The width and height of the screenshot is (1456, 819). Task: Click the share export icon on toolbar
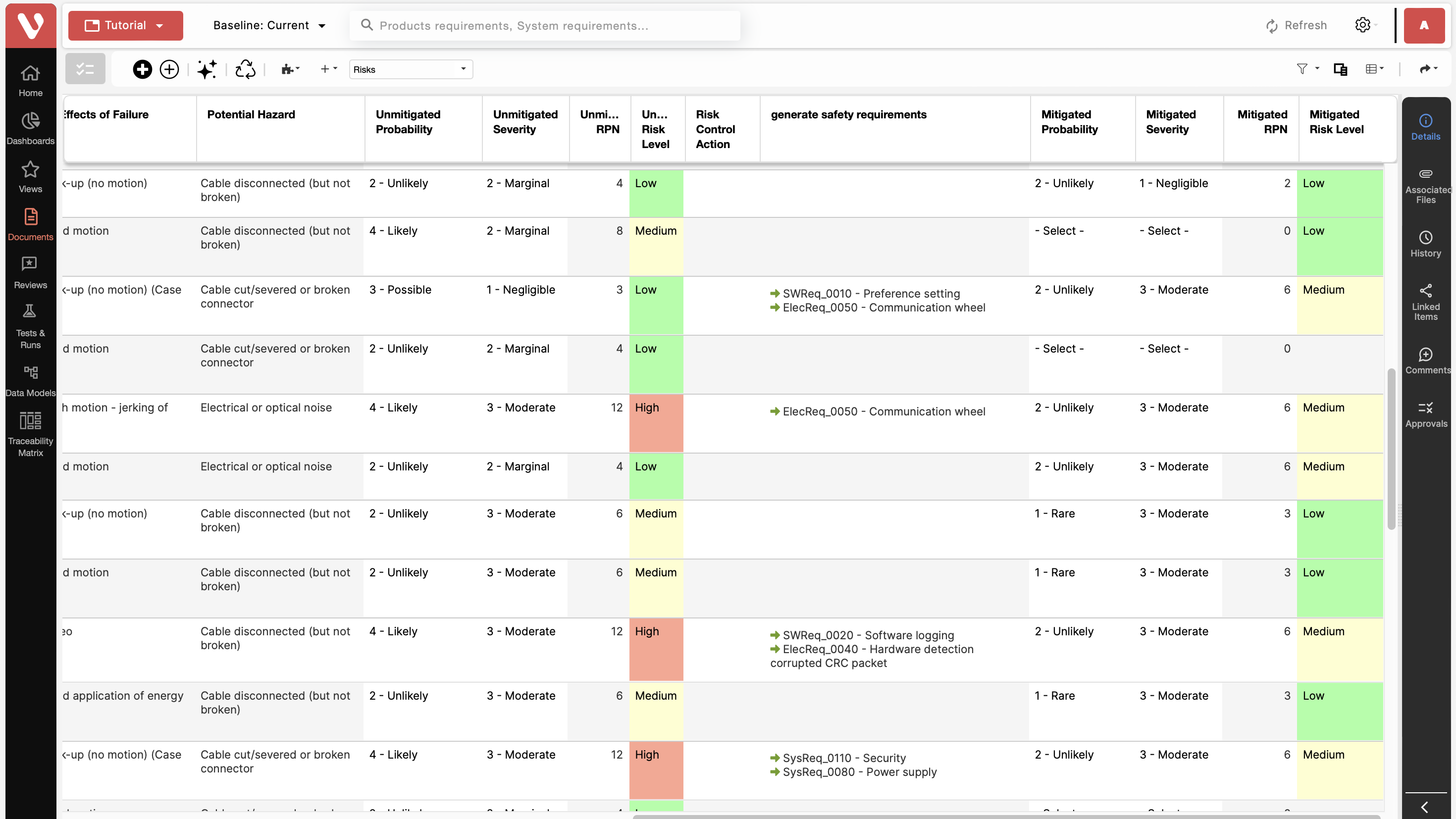coord(1425,68)
